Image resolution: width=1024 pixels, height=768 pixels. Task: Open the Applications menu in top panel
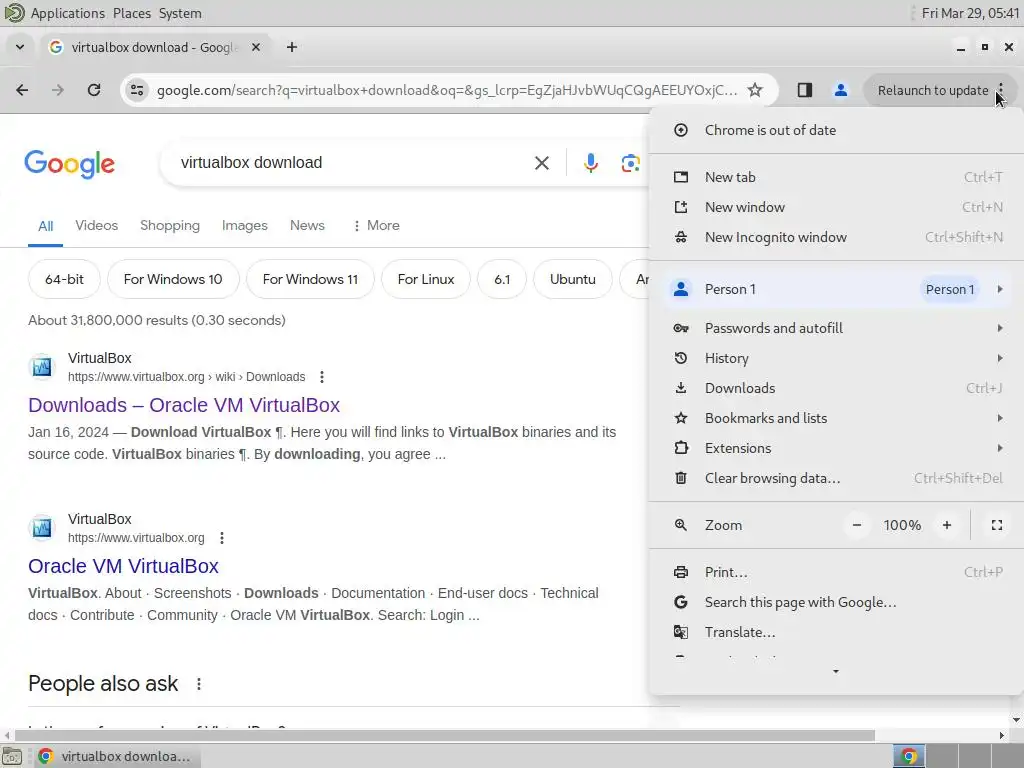[67, 13]
